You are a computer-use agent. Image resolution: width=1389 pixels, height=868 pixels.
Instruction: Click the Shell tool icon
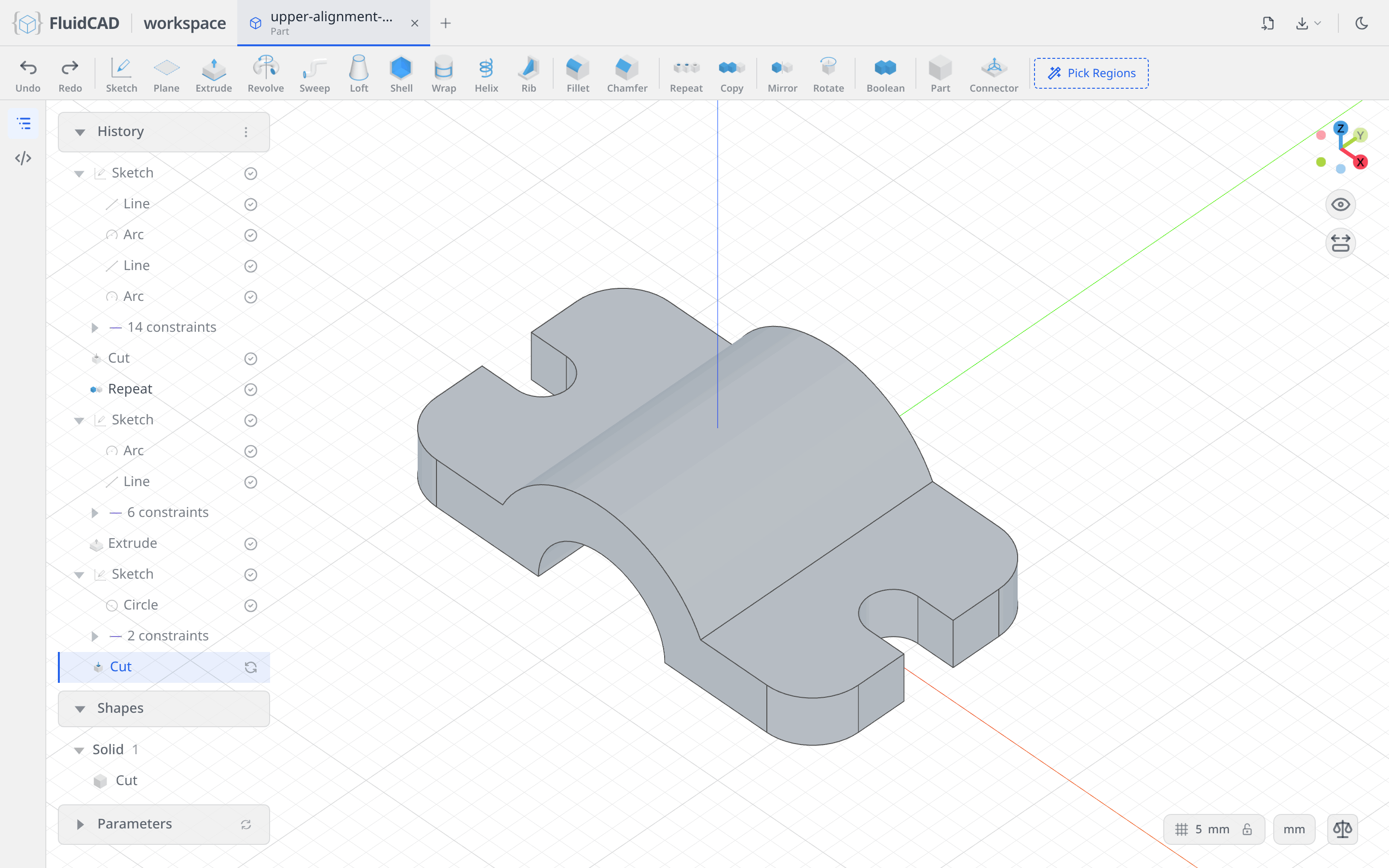(x=401, y=73)
